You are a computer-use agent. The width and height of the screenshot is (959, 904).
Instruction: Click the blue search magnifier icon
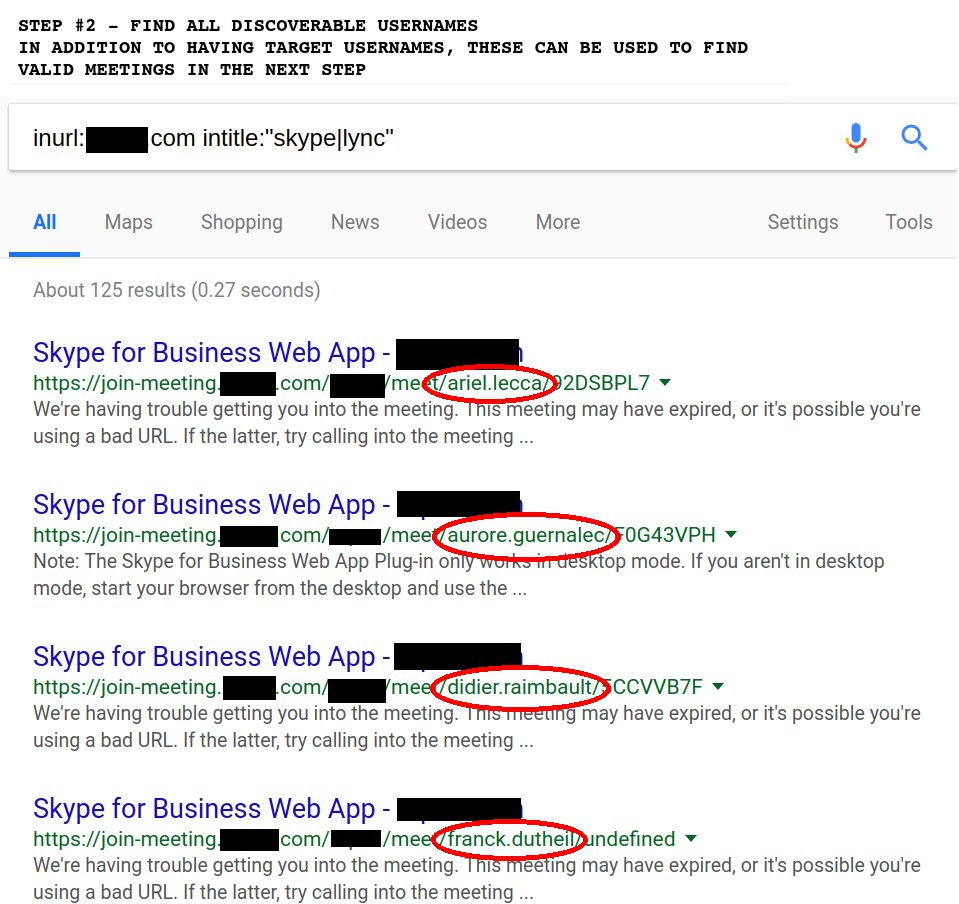tap(914, 137)
